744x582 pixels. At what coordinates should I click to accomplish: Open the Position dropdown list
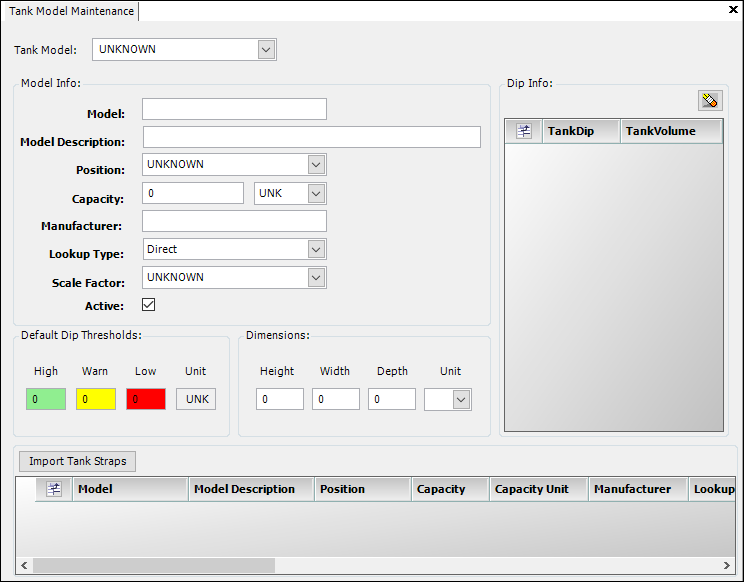[x=316, y=164]
